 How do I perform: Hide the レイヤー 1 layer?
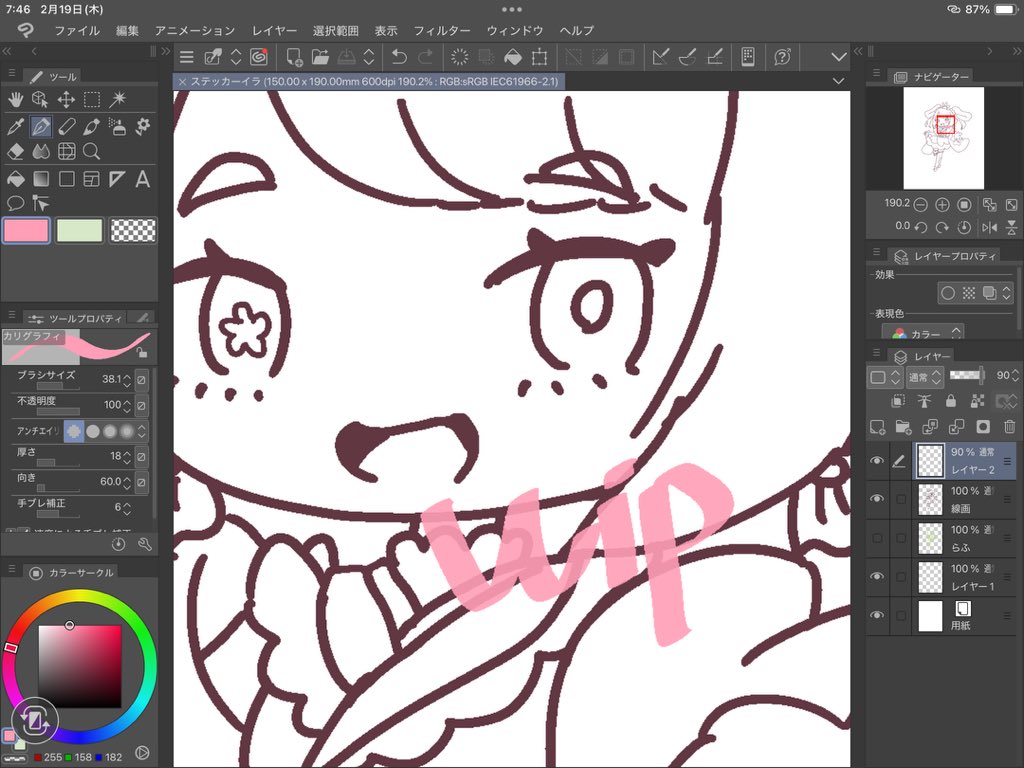coord(877,577)
